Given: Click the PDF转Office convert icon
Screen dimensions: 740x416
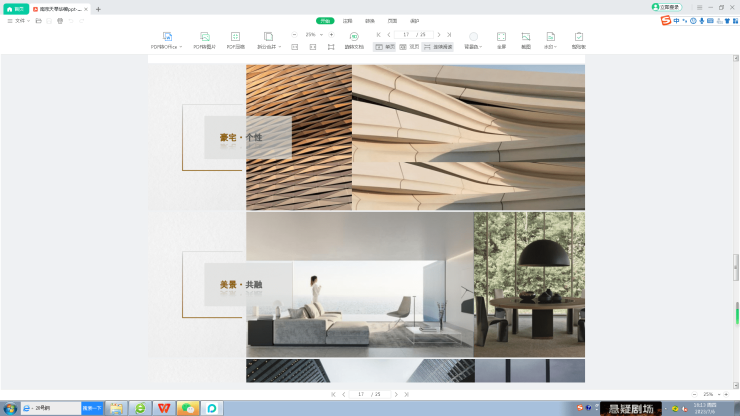Looking at the screenshot, I should pyautogui.click(x=167, y=36).
